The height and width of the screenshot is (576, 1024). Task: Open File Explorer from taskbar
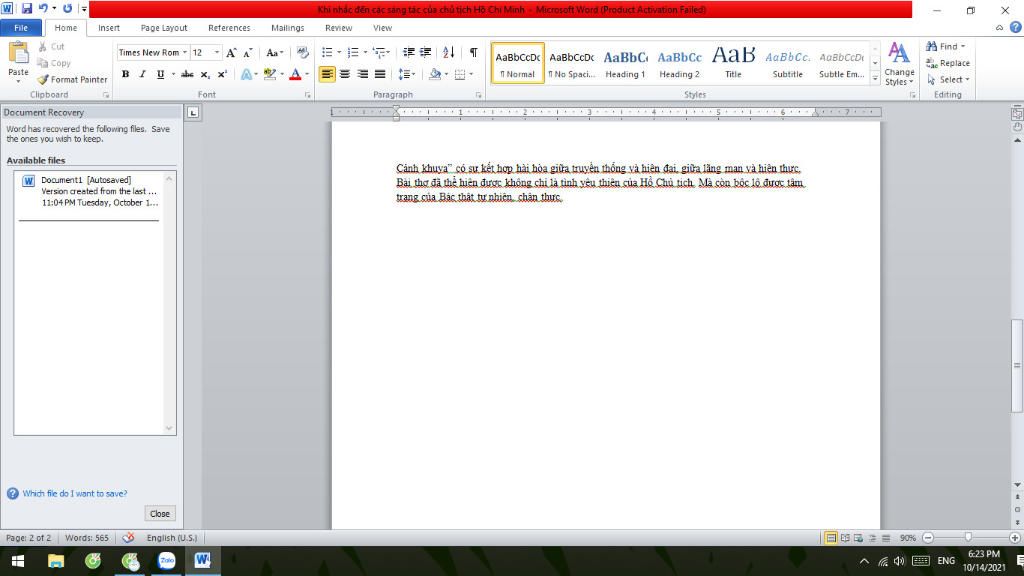(x=56, y=561)
